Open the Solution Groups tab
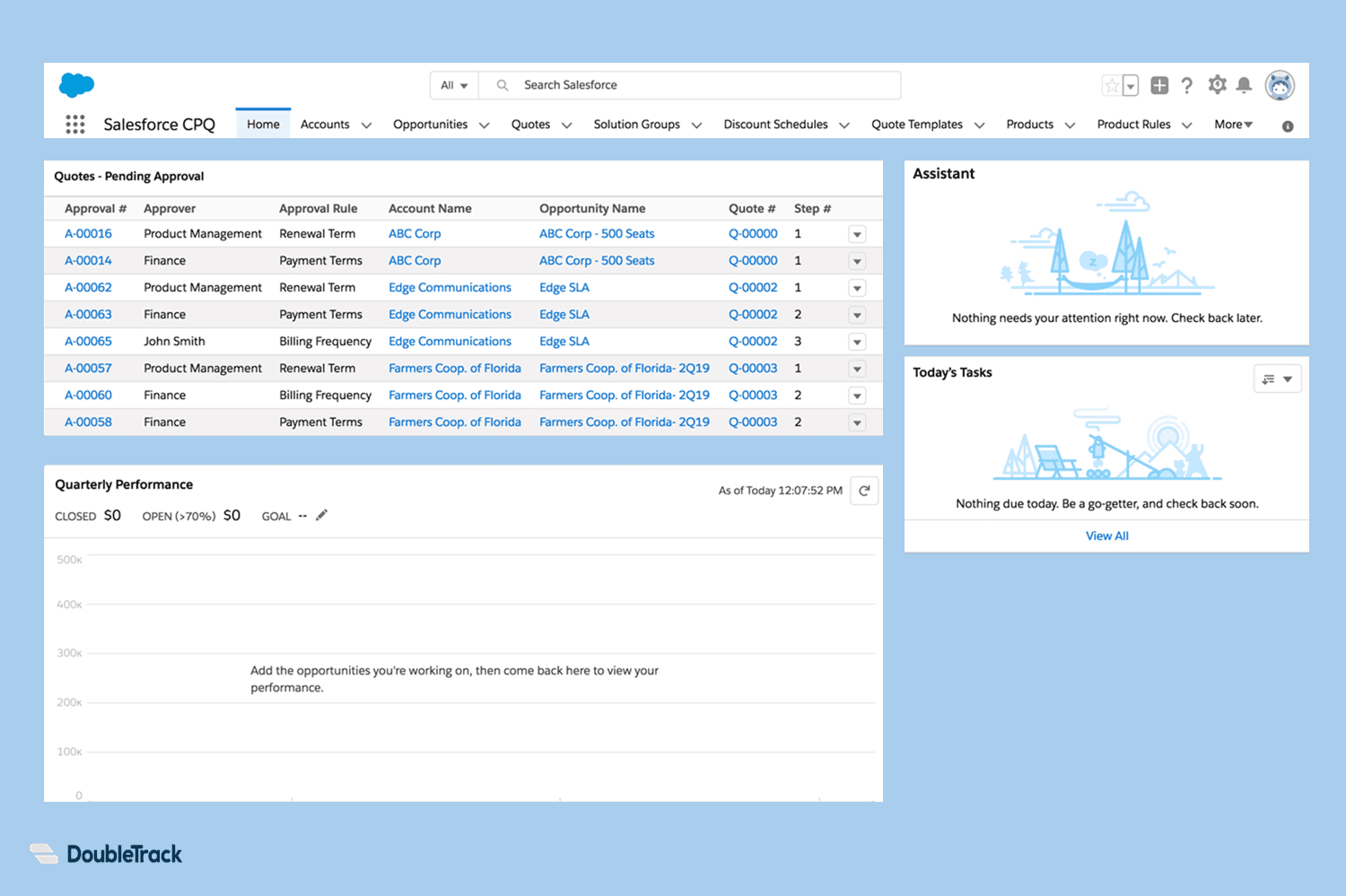This screenshot has width=1346, height=896. coord(636,125)
